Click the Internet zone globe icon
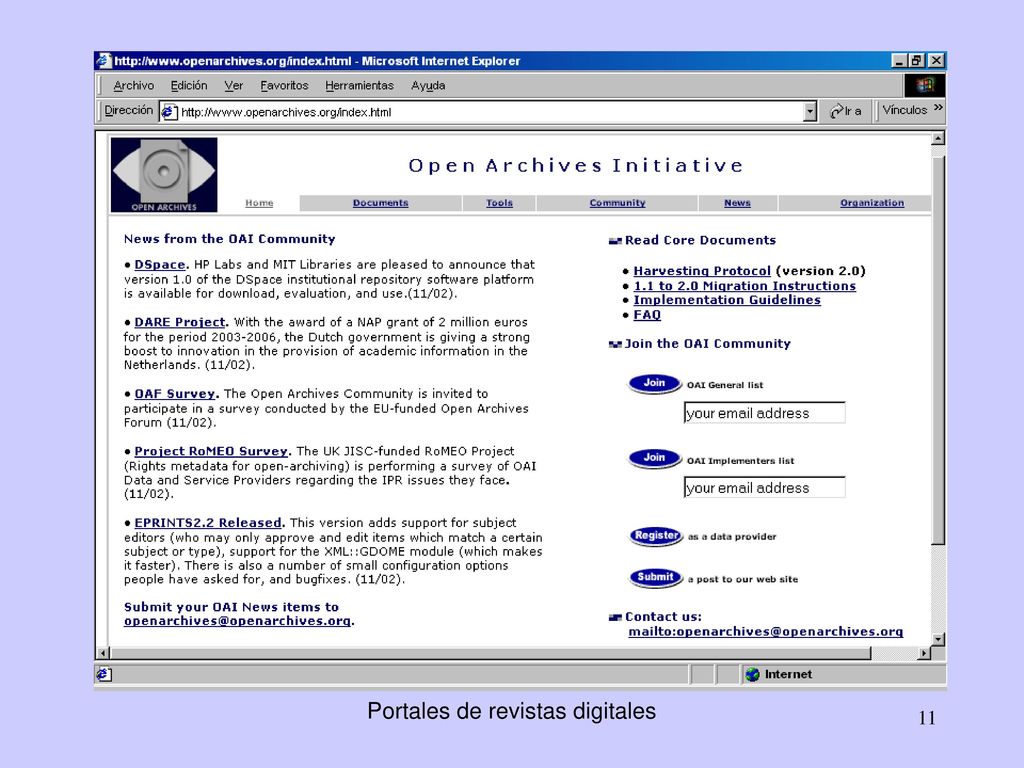The height and width of the screenshot is (768, 1024). [x=752, y=675]
